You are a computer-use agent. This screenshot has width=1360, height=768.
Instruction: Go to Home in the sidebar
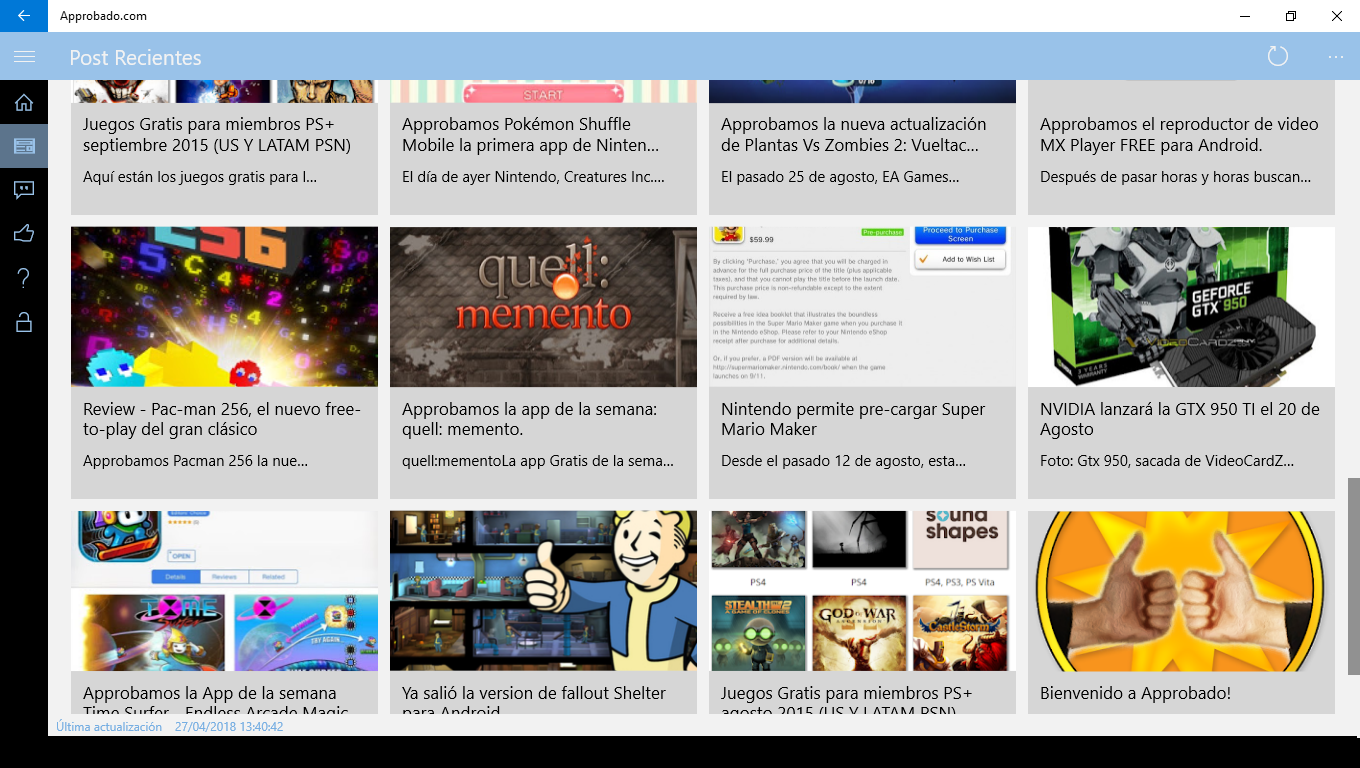24,102
